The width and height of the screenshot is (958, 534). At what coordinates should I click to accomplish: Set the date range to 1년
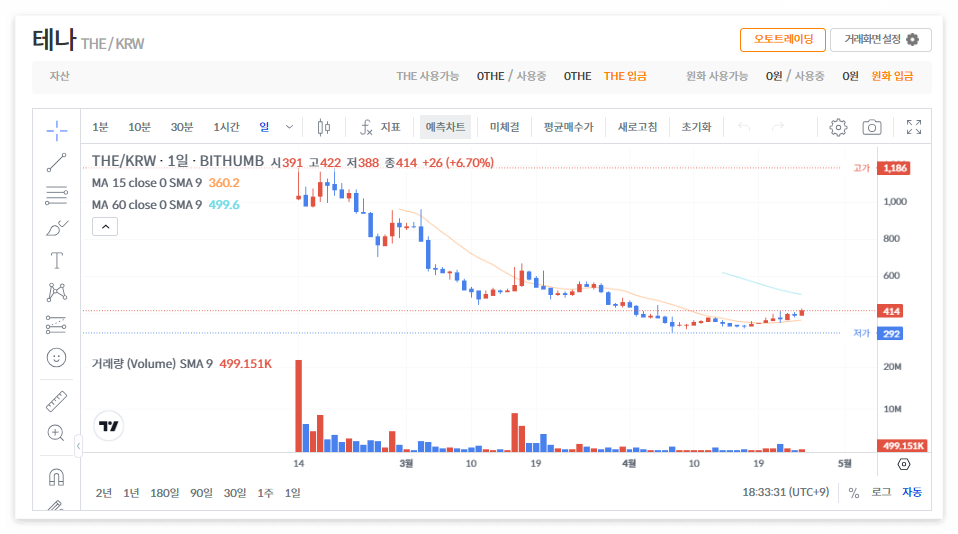coord(131,493)
